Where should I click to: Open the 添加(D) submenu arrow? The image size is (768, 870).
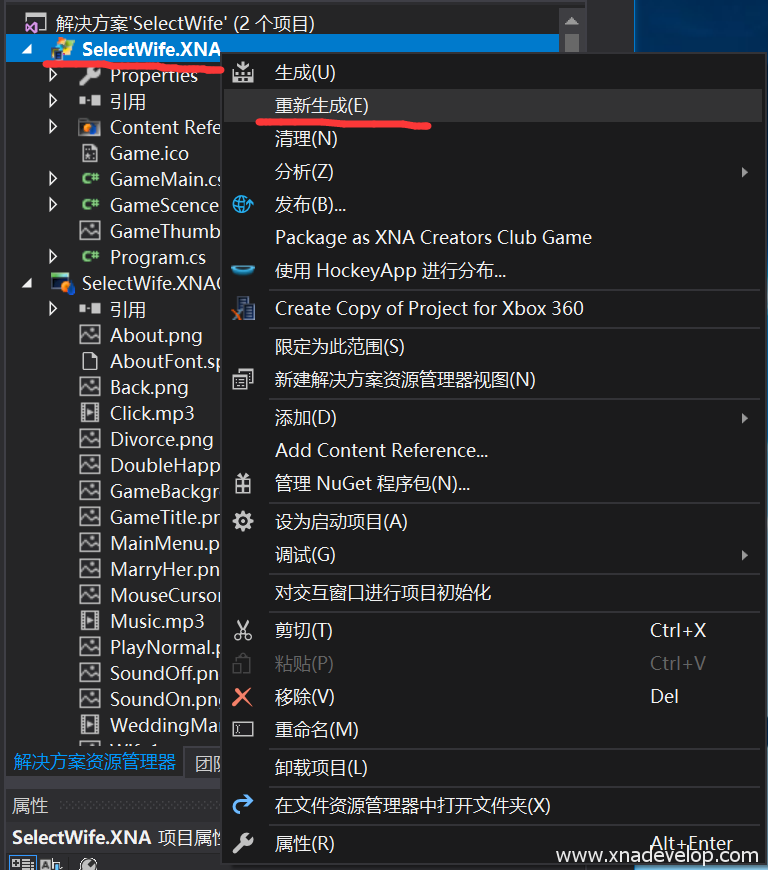(745, 418)
